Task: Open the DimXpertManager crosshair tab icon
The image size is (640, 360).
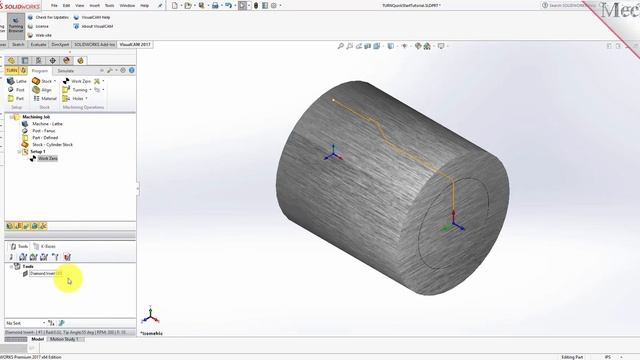Action: click(x=53, y=61)
